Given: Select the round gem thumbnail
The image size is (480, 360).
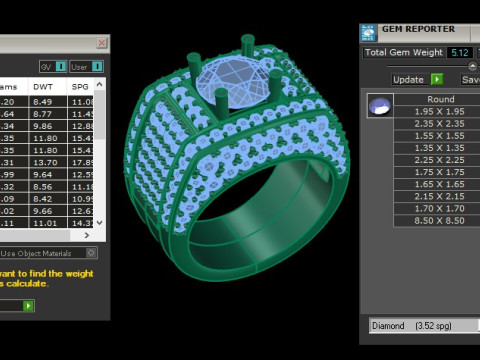Looking at the screenshot, I should point(380,106).
